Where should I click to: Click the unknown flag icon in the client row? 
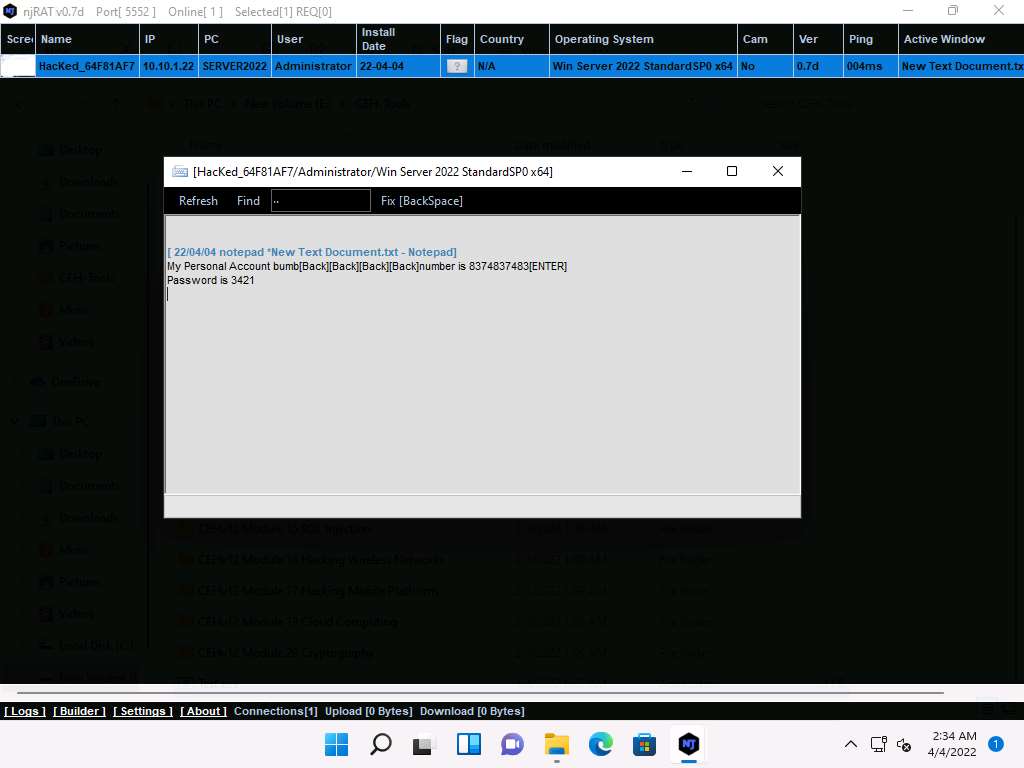[x=457, y=66]
